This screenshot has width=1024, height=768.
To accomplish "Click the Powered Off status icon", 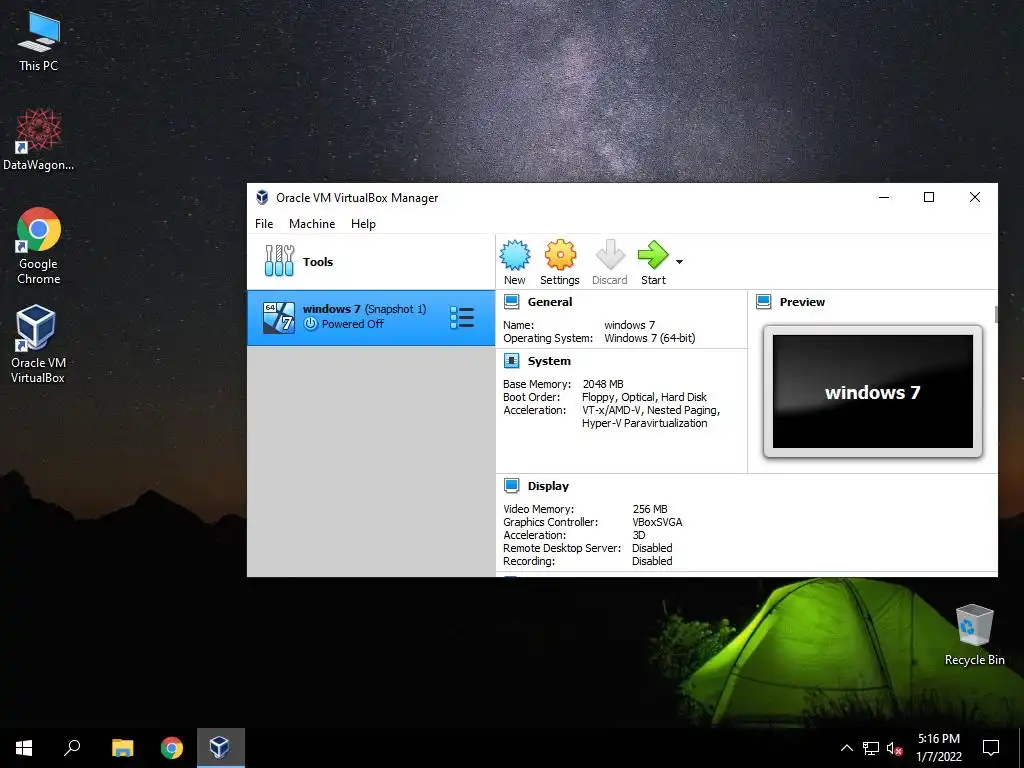I will pos(311,324).
